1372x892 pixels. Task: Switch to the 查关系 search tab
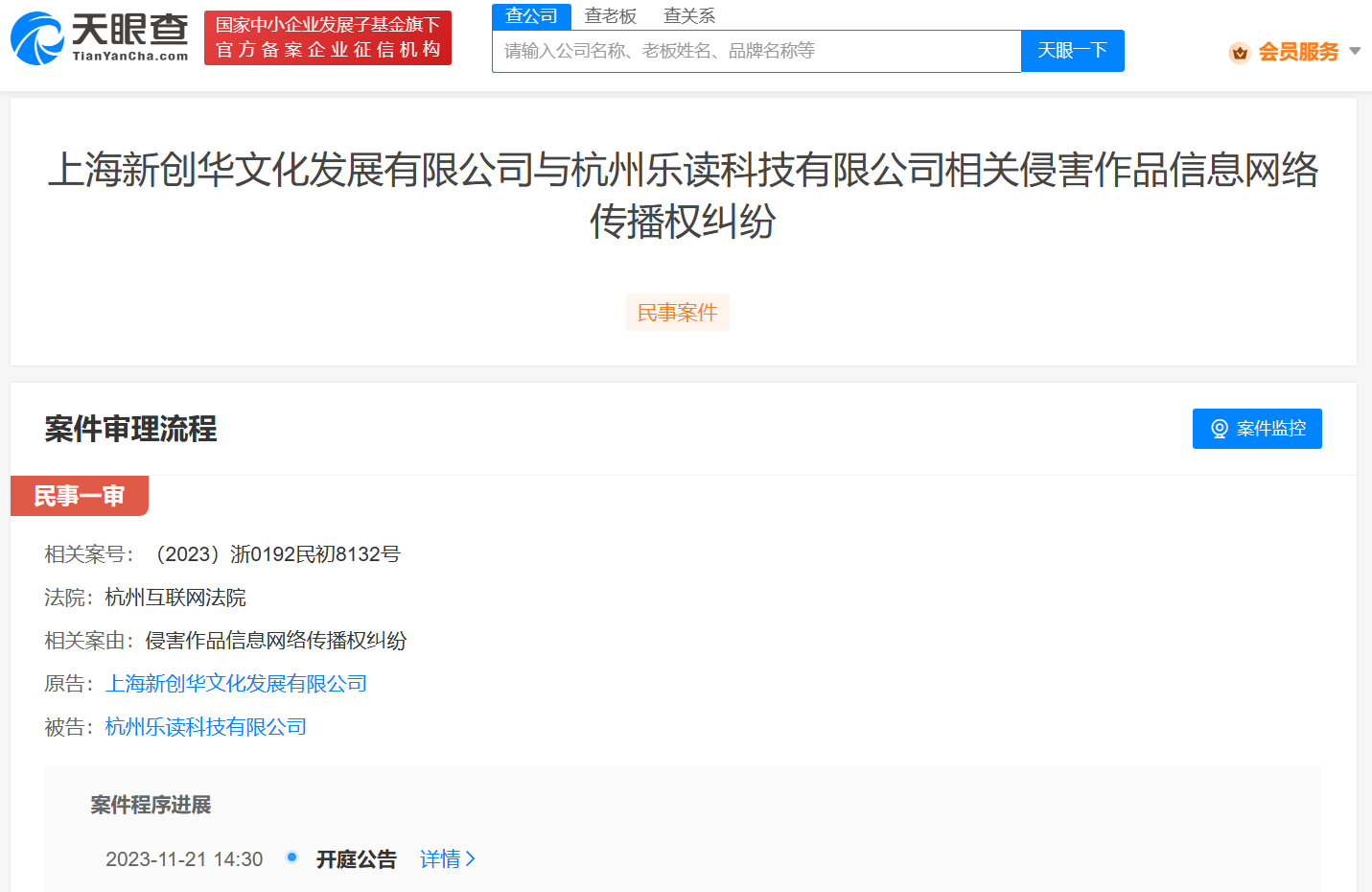coord(689,16)
